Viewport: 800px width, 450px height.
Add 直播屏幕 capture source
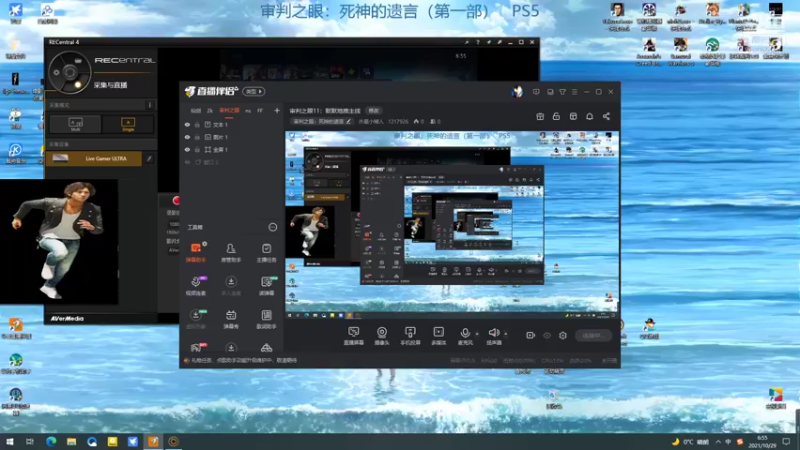(x=353, y=336)
